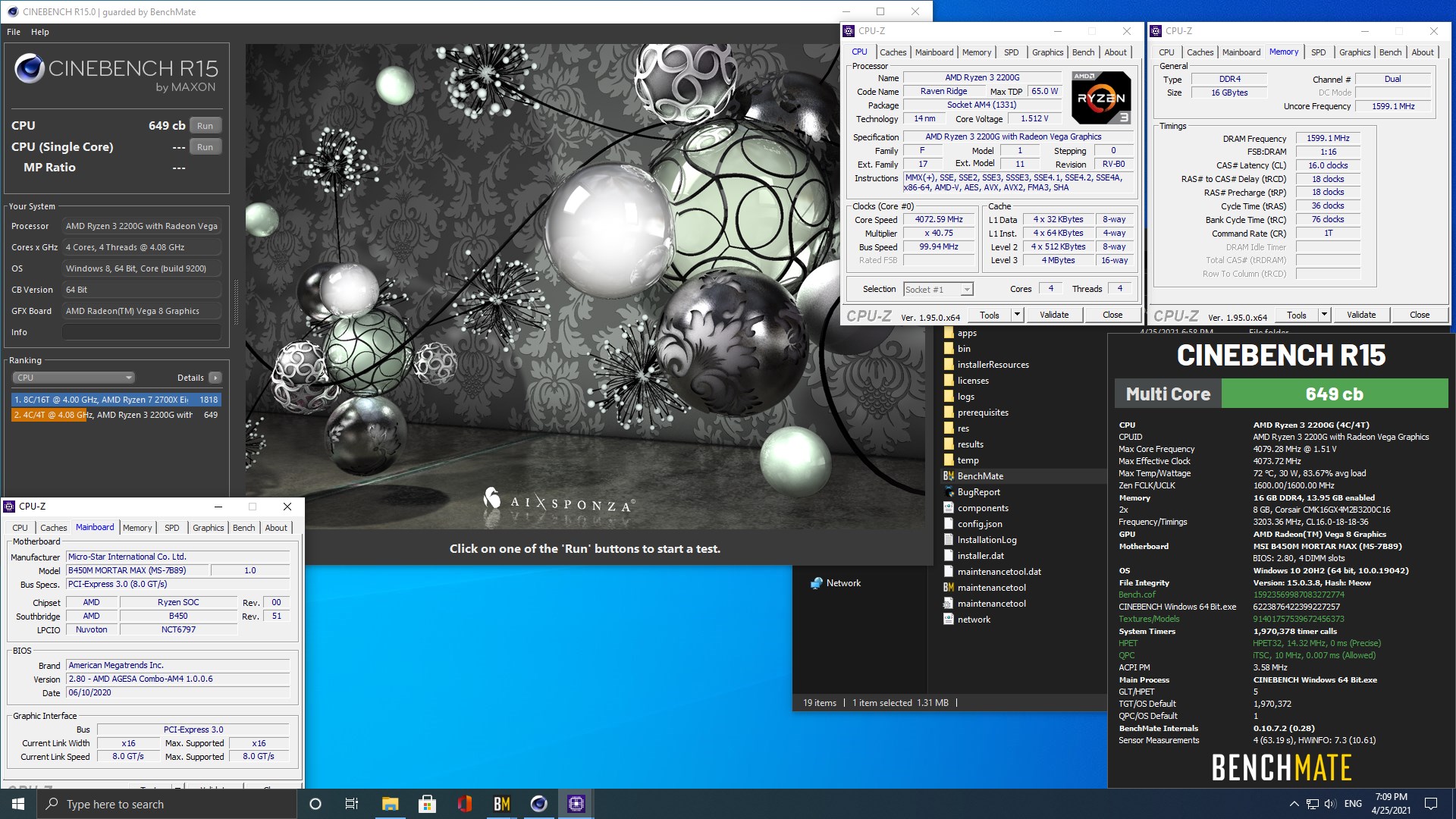Click the Bench.cof hash link in BenchMate
Viewport: 1456px width, 819px height.
(1298, 595)
